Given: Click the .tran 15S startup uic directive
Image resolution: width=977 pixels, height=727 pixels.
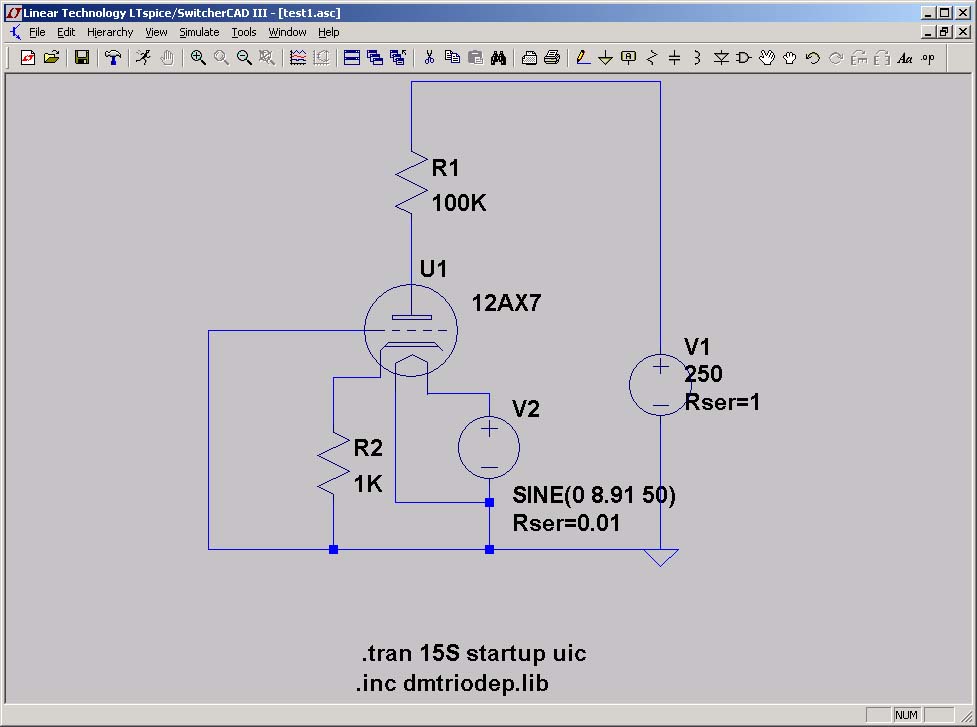Looking at the screenshot, I should pos(474,653).
